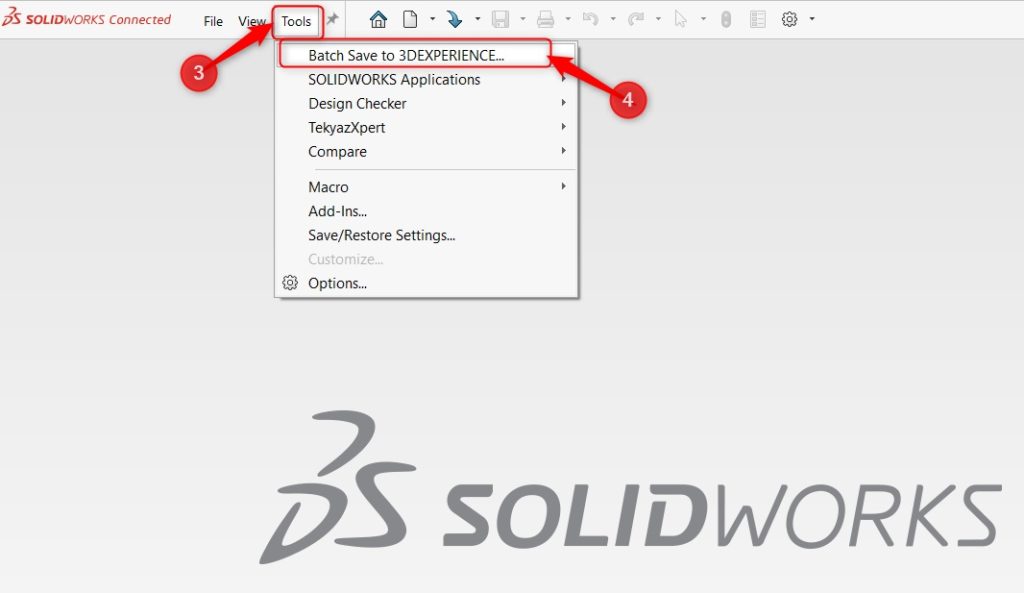Click the Undo icon
1024x593 pixels.
tap(590, 20)
